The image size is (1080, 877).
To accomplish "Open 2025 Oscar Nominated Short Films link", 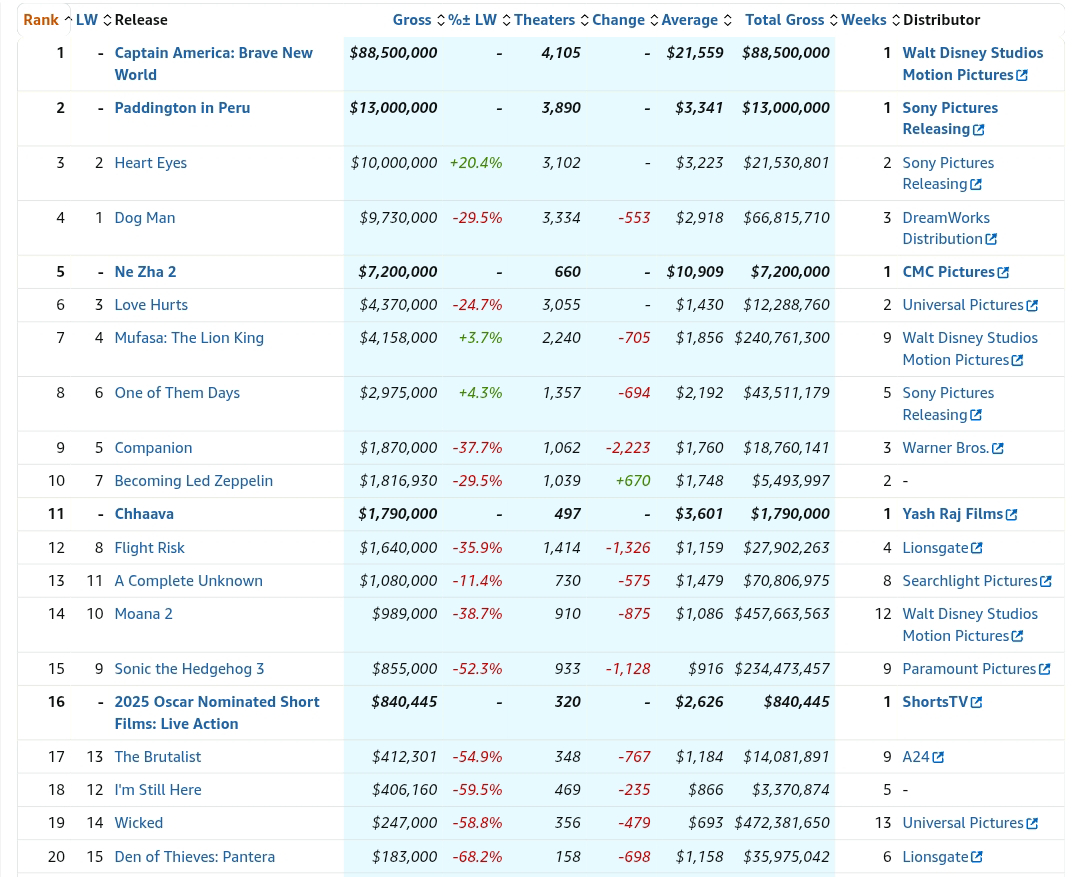I will pos(217,713).
